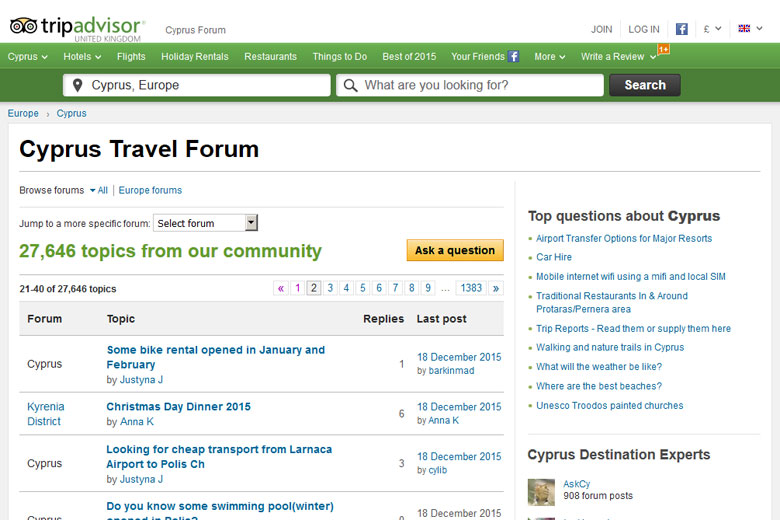Screen dimensions: 780x520
Task: Open 'What will the weather be like?'
Action: [599, 367]
